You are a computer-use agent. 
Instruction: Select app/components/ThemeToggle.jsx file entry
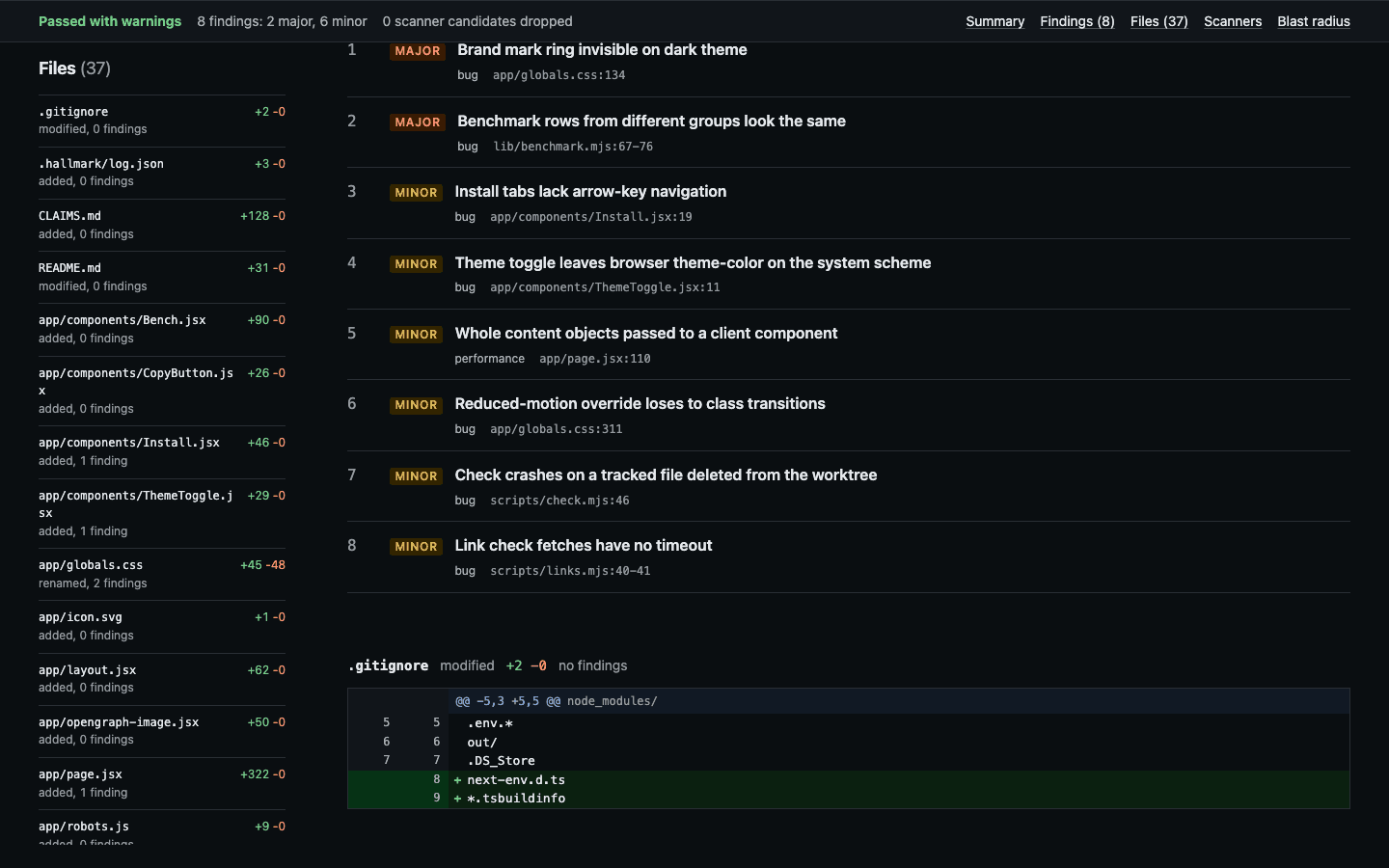162,513
